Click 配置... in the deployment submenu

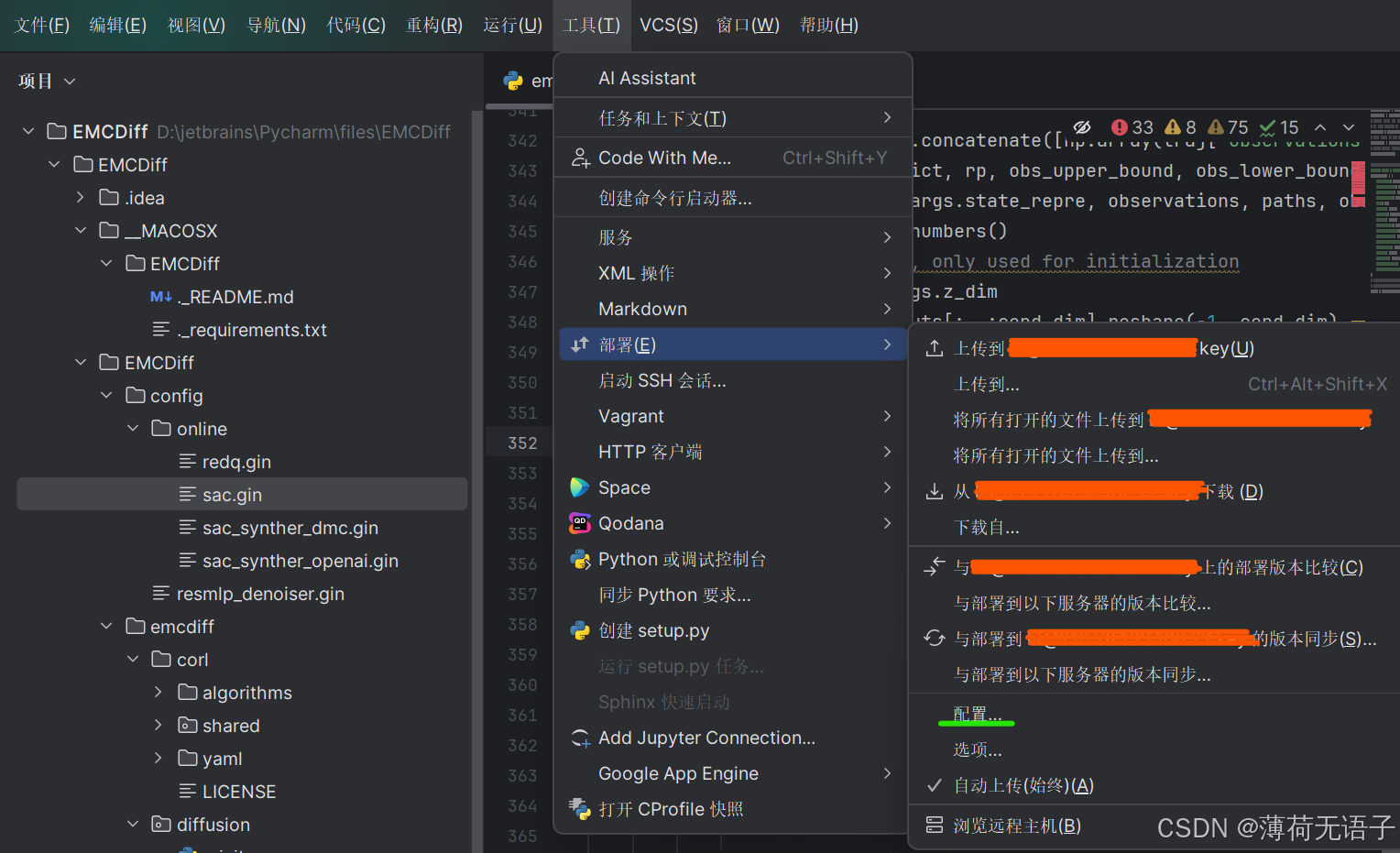(978, 714)
